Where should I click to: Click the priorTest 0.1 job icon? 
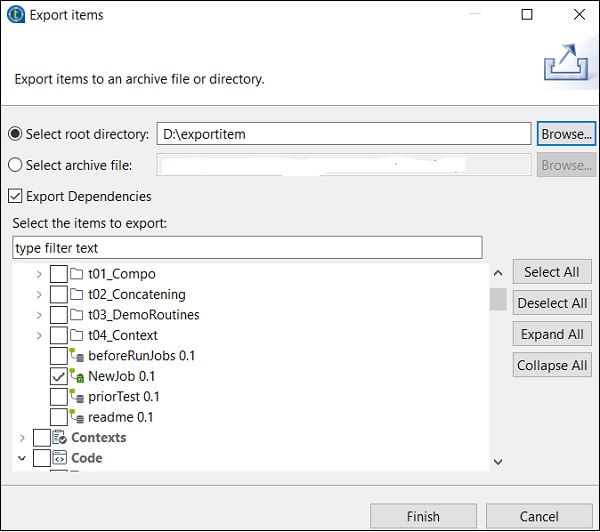(x=79, y=397)
